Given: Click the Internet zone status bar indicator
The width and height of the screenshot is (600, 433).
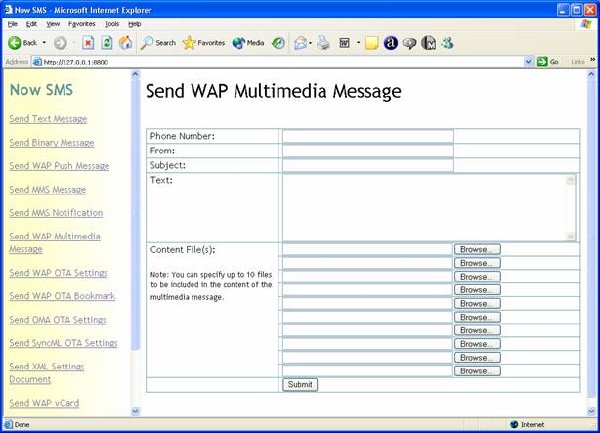Looking at the screenshot, I should coord(527,425).
